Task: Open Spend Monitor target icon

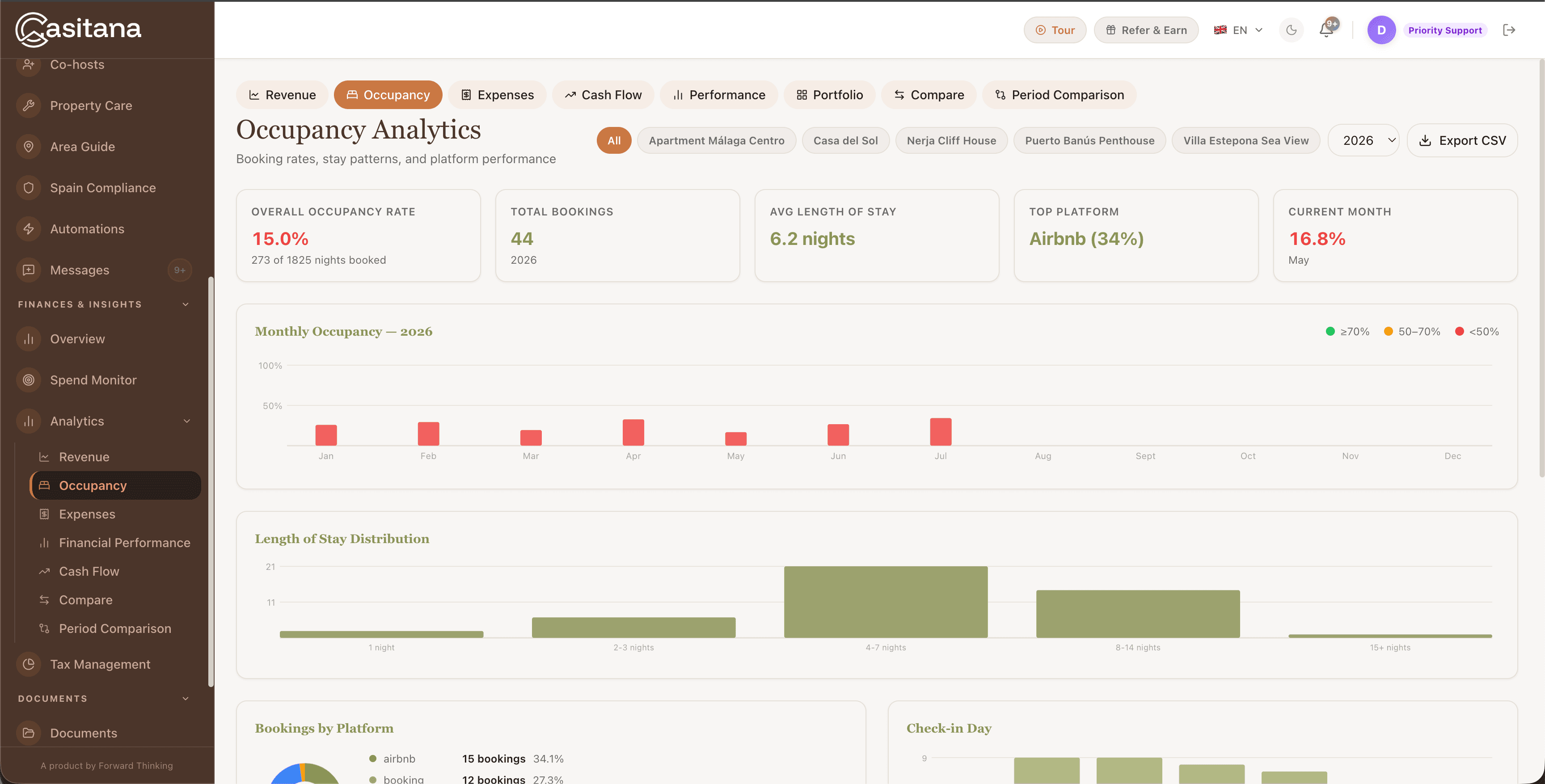Action: coord(28,379)
